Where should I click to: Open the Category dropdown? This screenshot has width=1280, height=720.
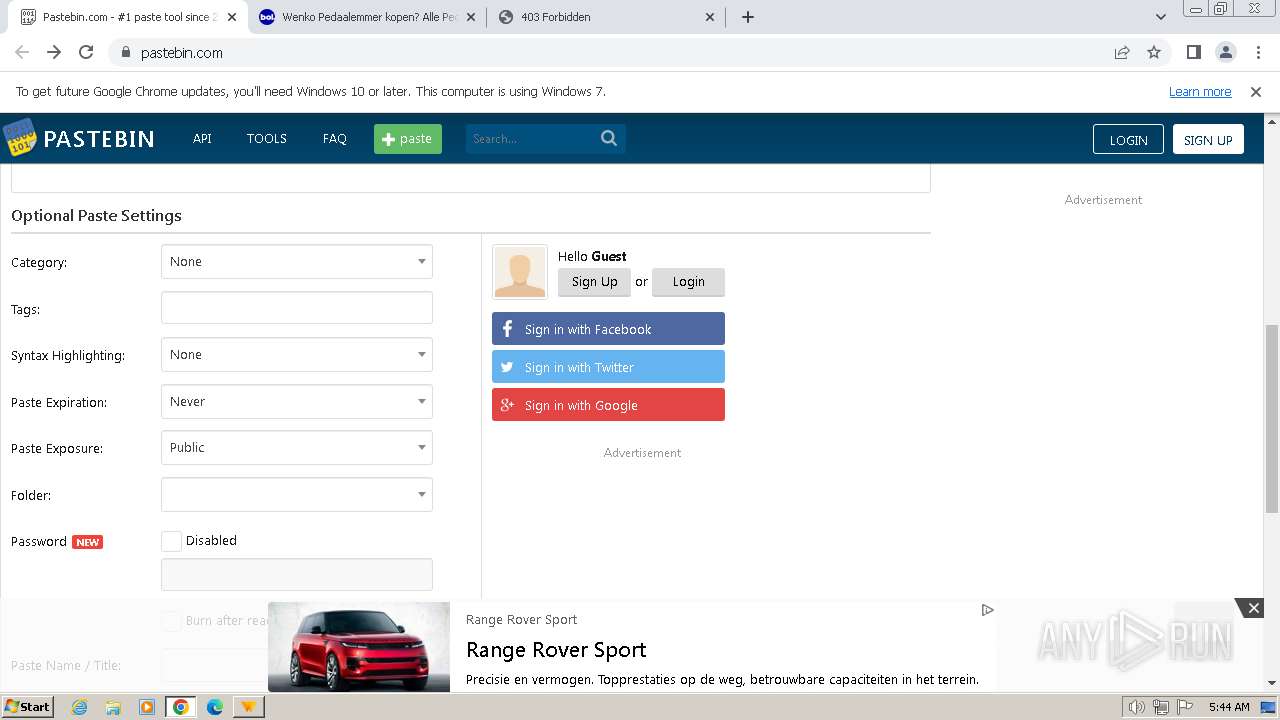click(297, 262)
